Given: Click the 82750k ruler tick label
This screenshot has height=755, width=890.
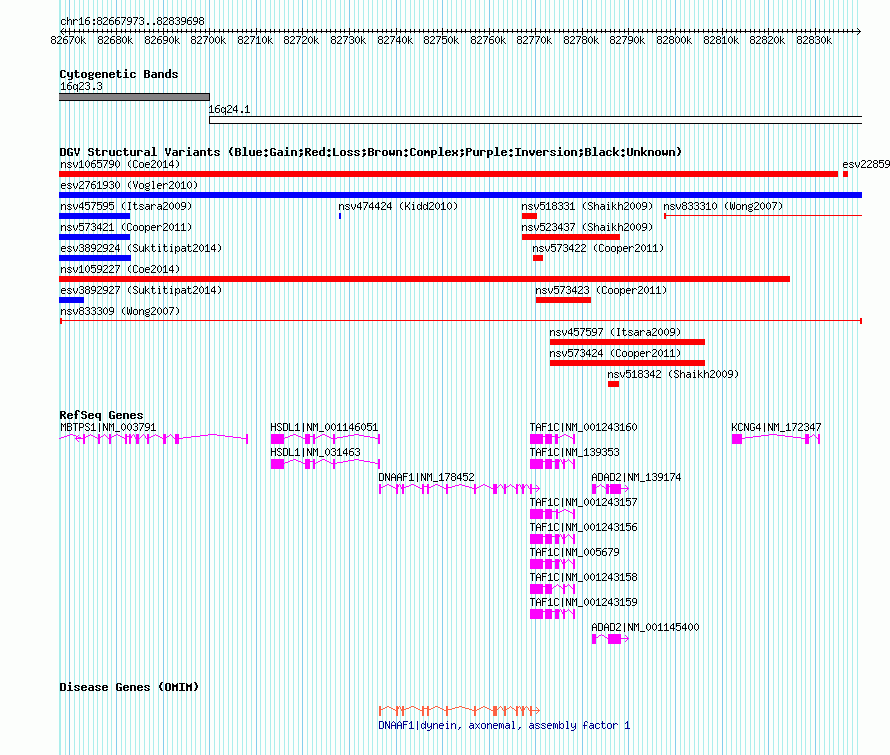Looking at the screenshot, I should (x=441, y=40).
